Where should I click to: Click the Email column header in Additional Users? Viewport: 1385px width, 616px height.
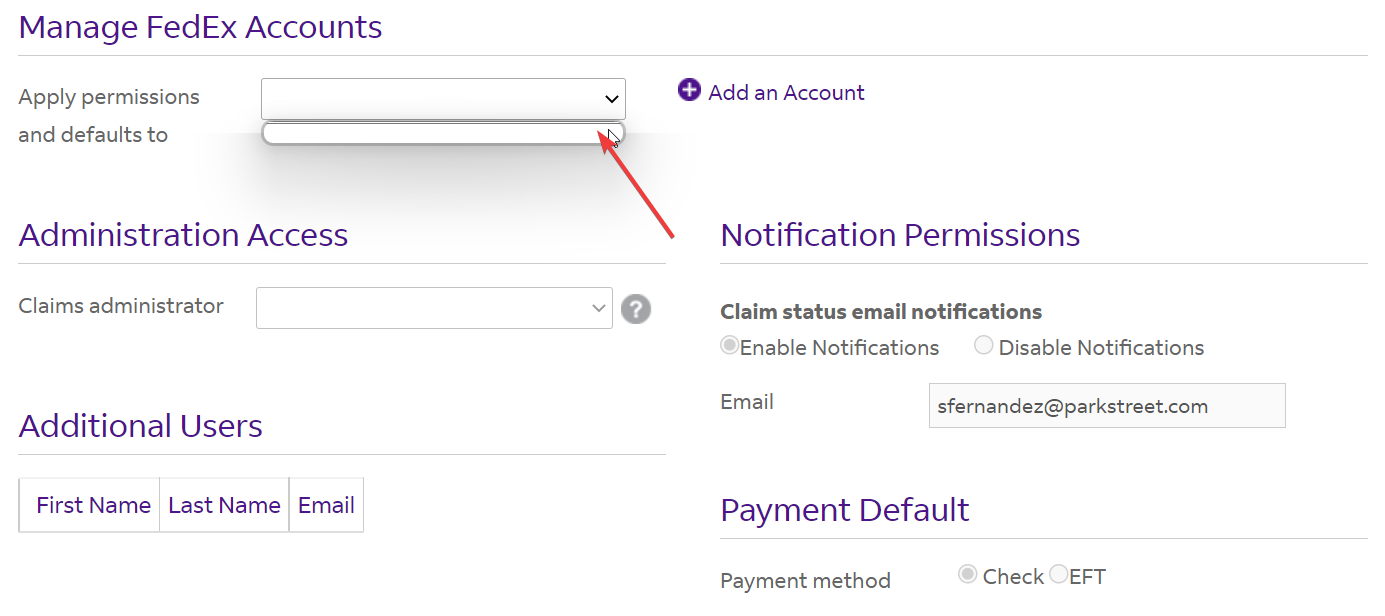point(326,505)
